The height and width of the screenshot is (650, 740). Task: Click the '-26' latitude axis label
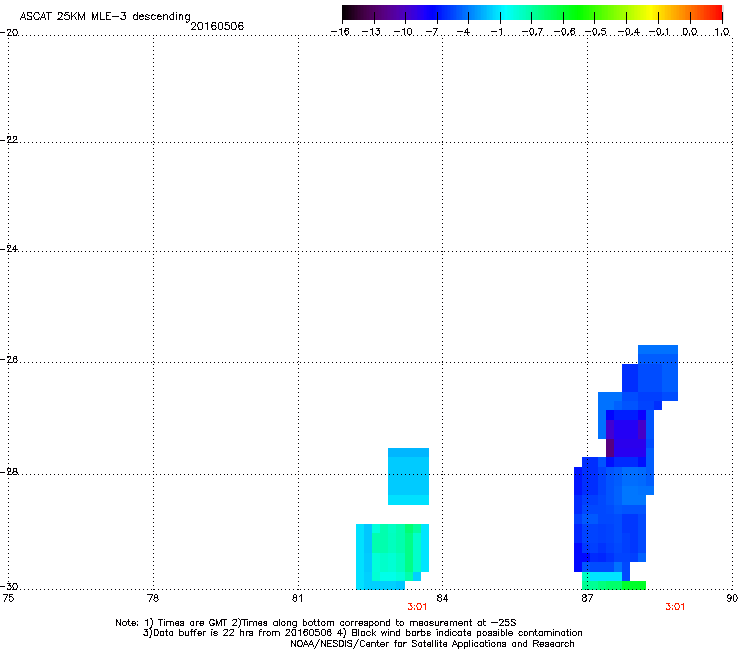9,360
